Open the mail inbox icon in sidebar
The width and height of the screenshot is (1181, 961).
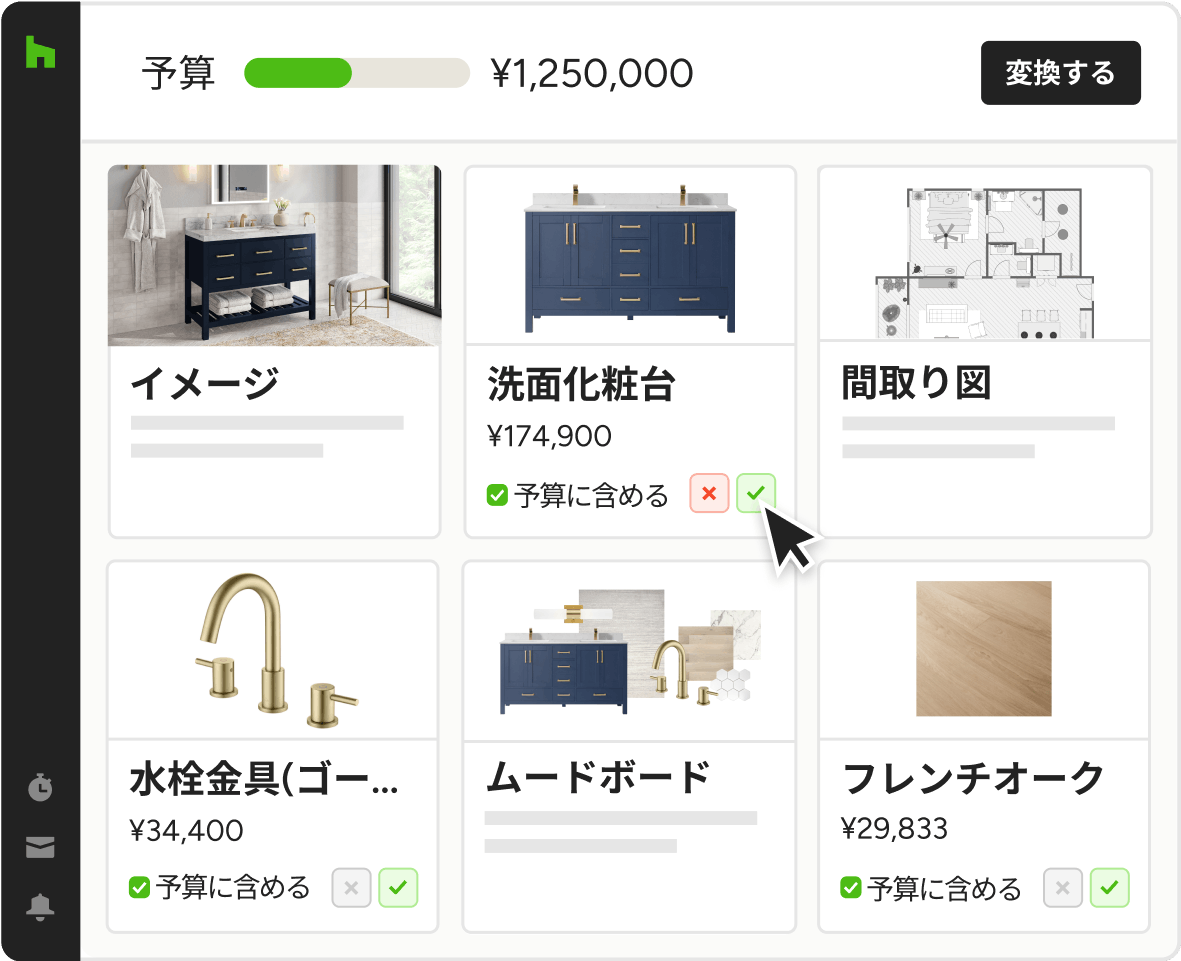tap(40, 847)
